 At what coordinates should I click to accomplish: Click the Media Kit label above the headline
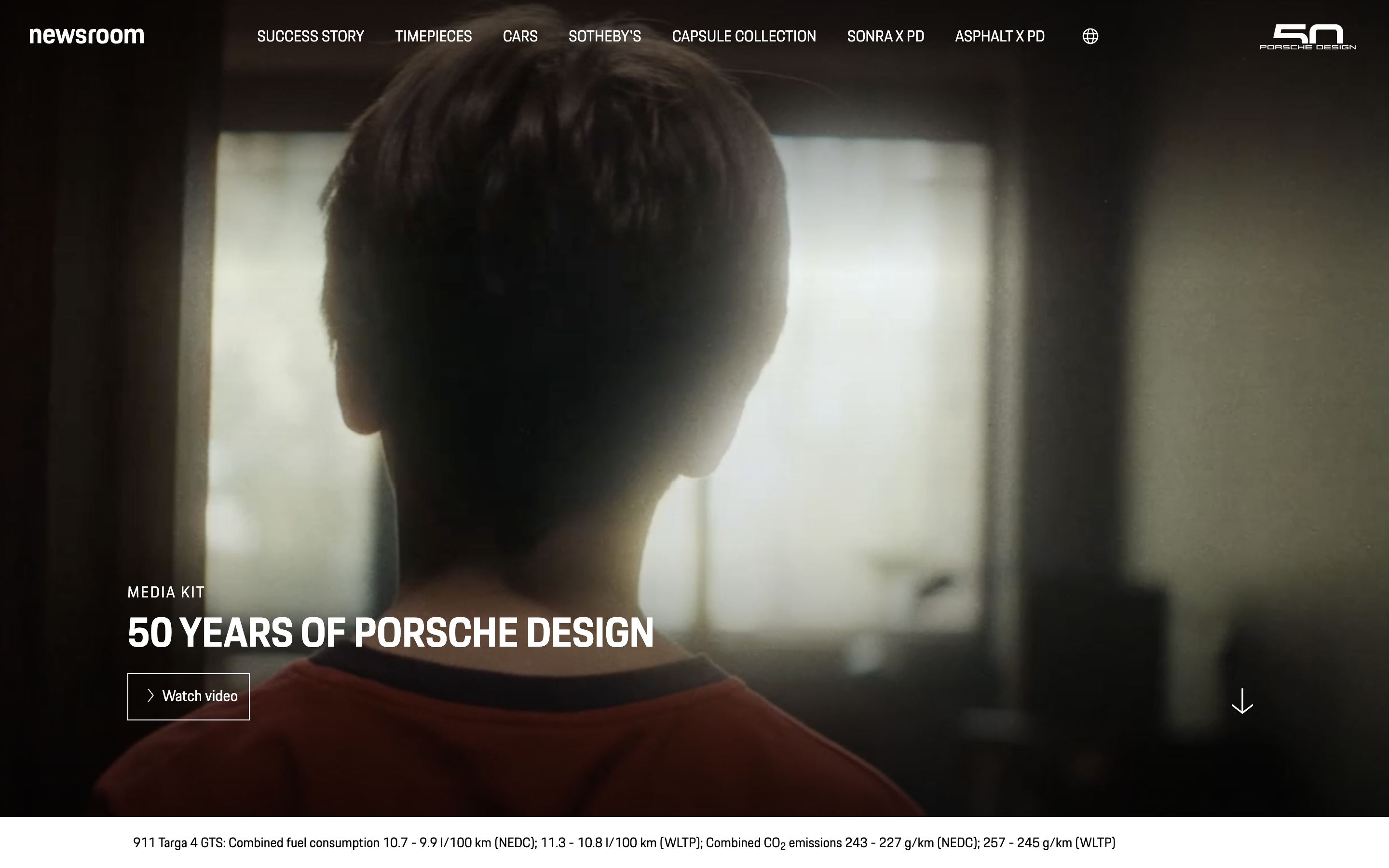(x=166, y=593)
